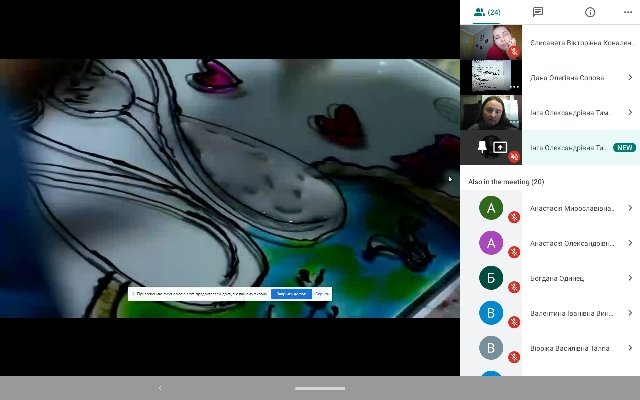640x400 pixels.
Task: Expand chevron for Валентина Іванівна row
Action: [x=630, y=313]
